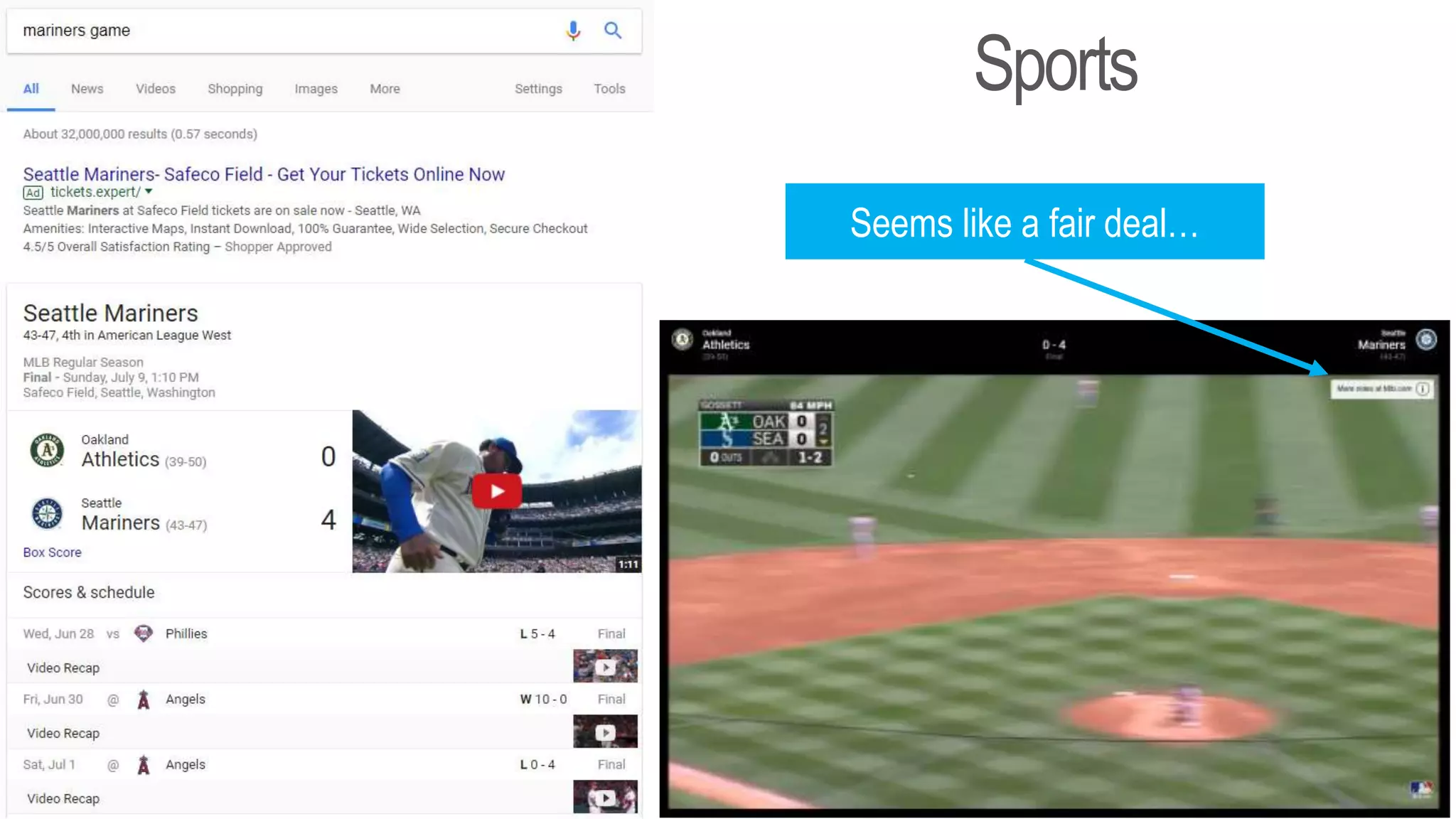Image resolution: width=1456 pixels, height=819 pixels.
Task: Open Fri, Jun 30 Angels recap thumbnail
Action: point(605,732)
